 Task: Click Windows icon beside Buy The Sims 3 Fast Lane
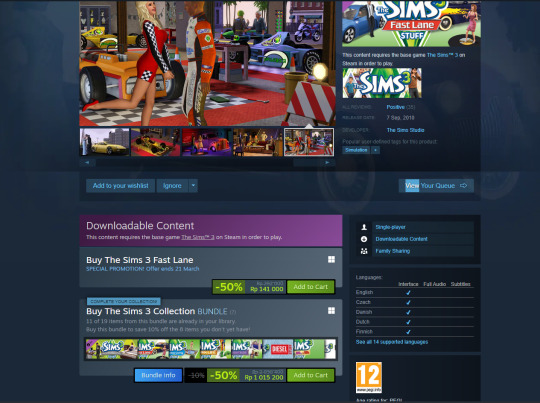coord(331,259)
